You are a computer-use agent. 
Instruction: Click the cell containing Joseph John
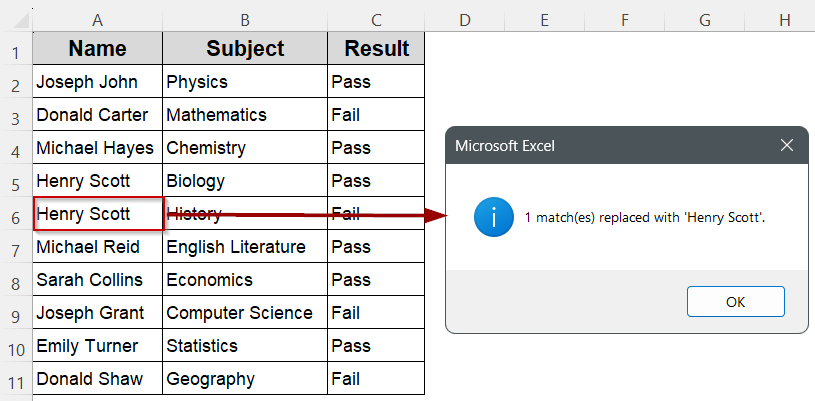pos(97,82)
